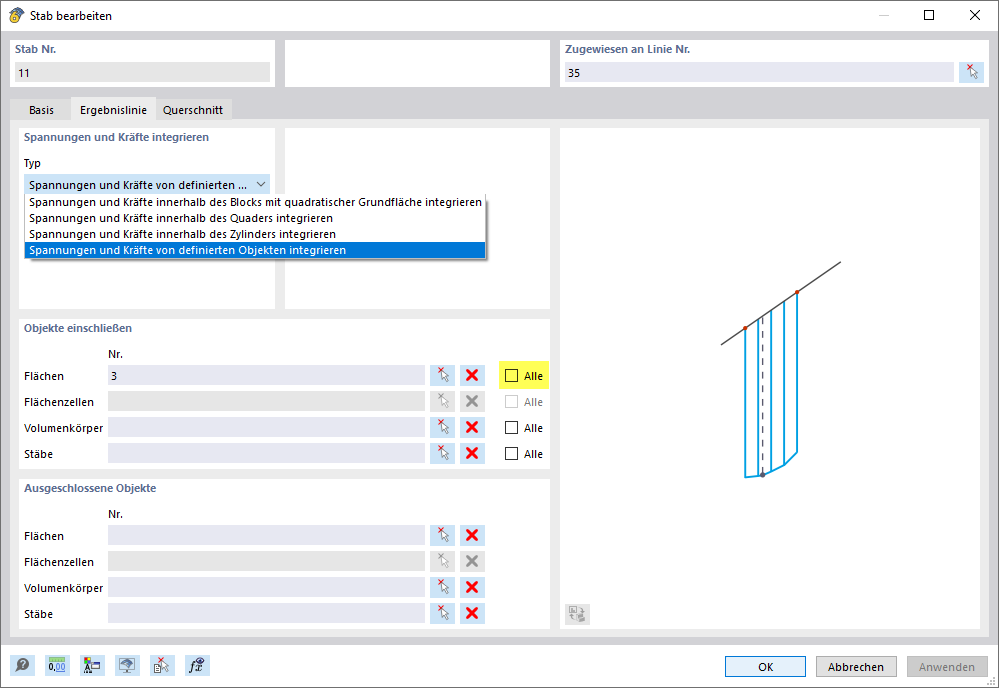This screenshot has width=999, height=688.
Task: Open the help search icon
Action: tap(22, 666)
